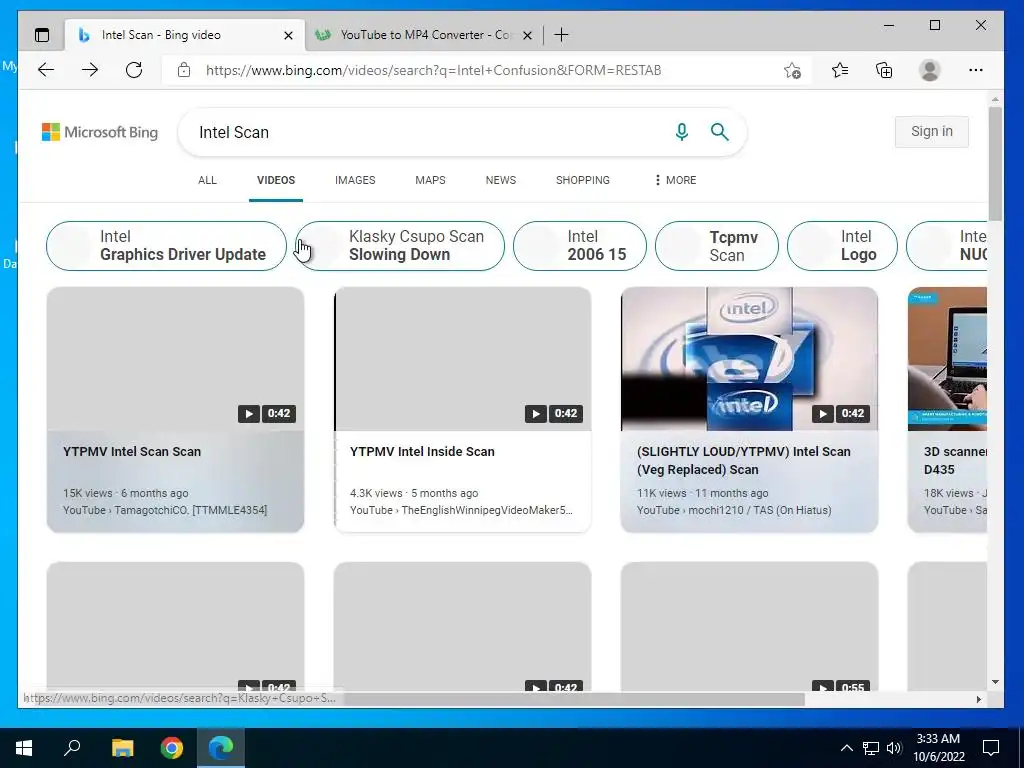Select the NEWS search category
The width and height of the screenshot is (1024, 768).
[x=501, y=180]
